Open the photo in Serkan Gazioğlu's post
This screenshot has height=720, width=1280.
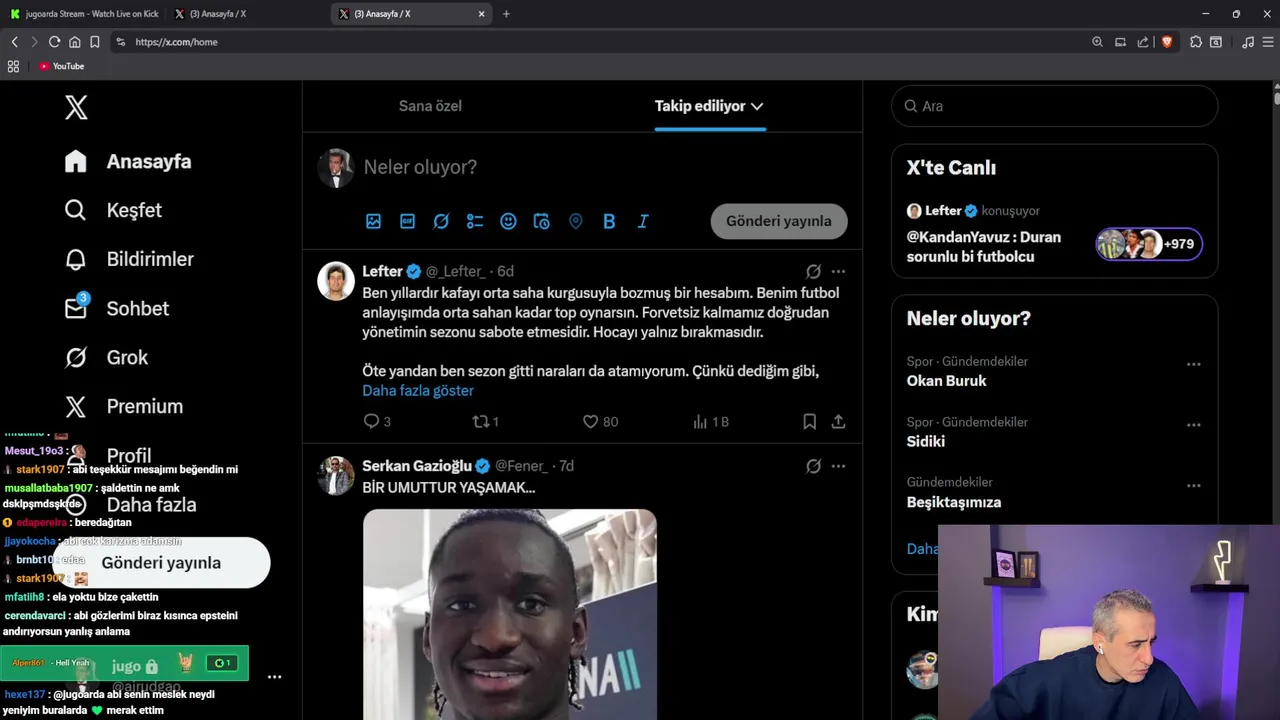(x=510, y=614)
